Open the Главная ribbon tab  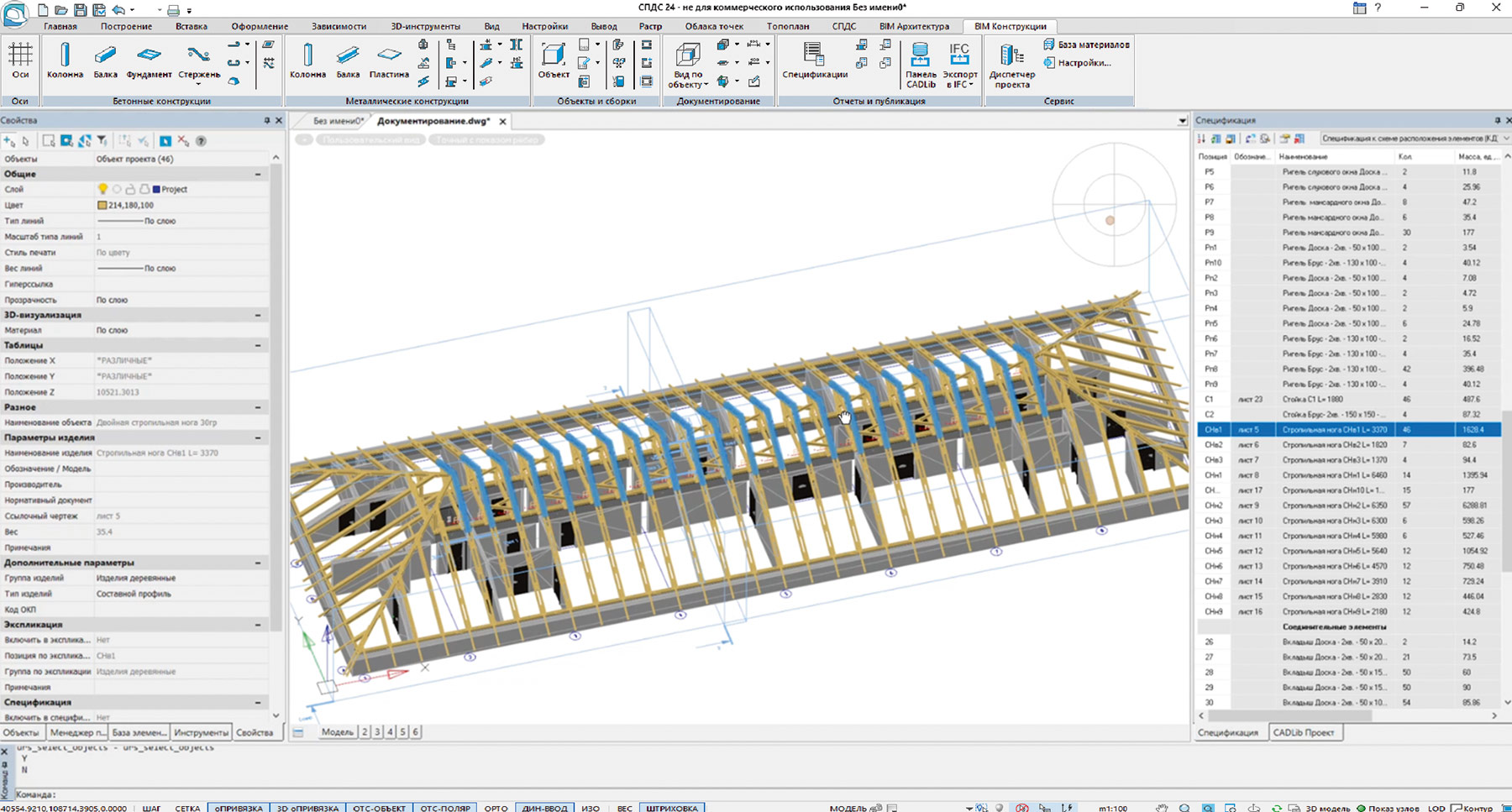[60, 26]
